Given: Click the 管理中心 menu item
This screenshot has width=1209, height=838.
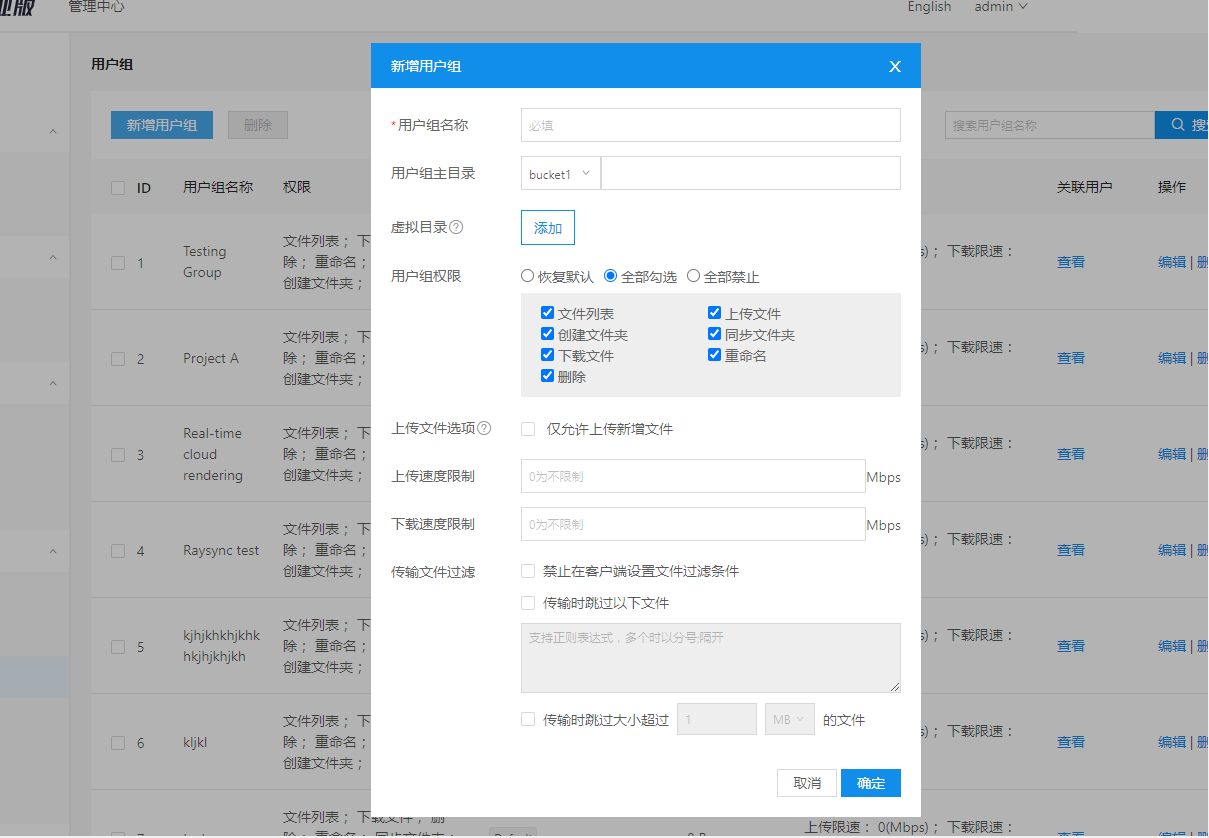Looking at the screenshot, I should click(96, 7).
